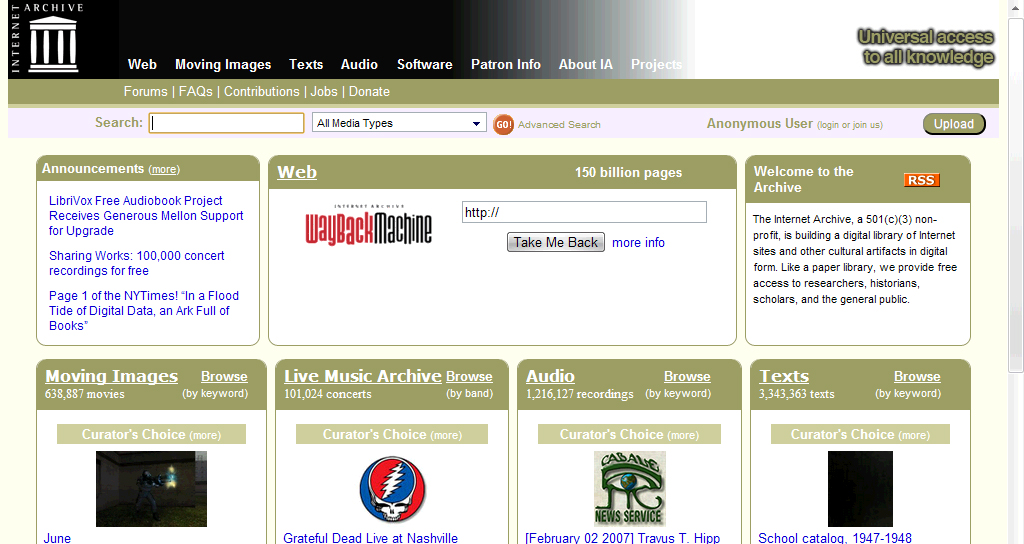Open the Moving Images navigation tab
1024x544 pixels.
(x=223, y=64)
